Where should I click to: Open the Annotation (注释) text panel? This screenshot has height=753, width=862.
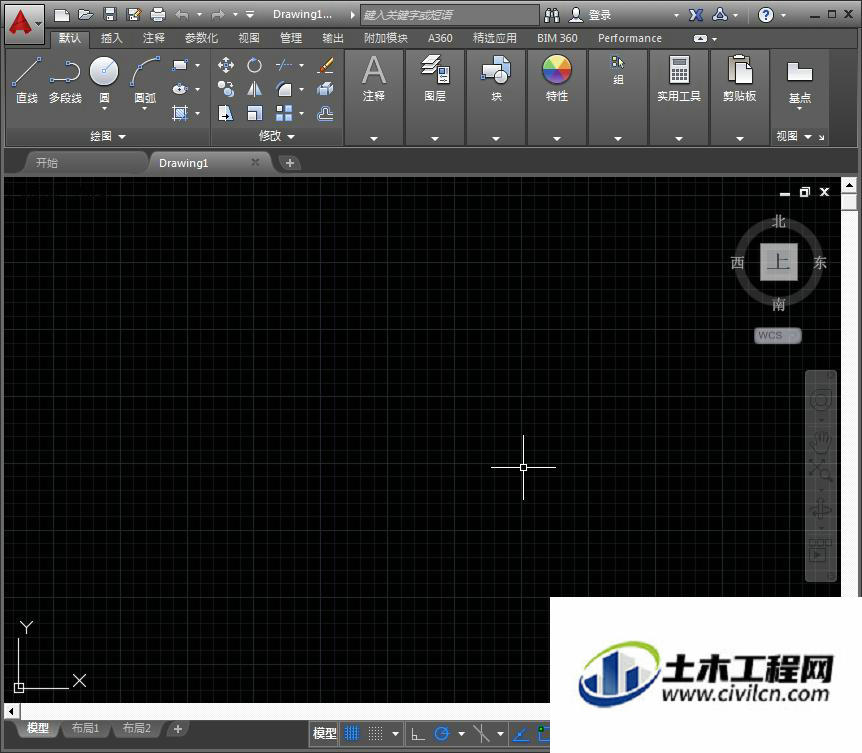374,79
